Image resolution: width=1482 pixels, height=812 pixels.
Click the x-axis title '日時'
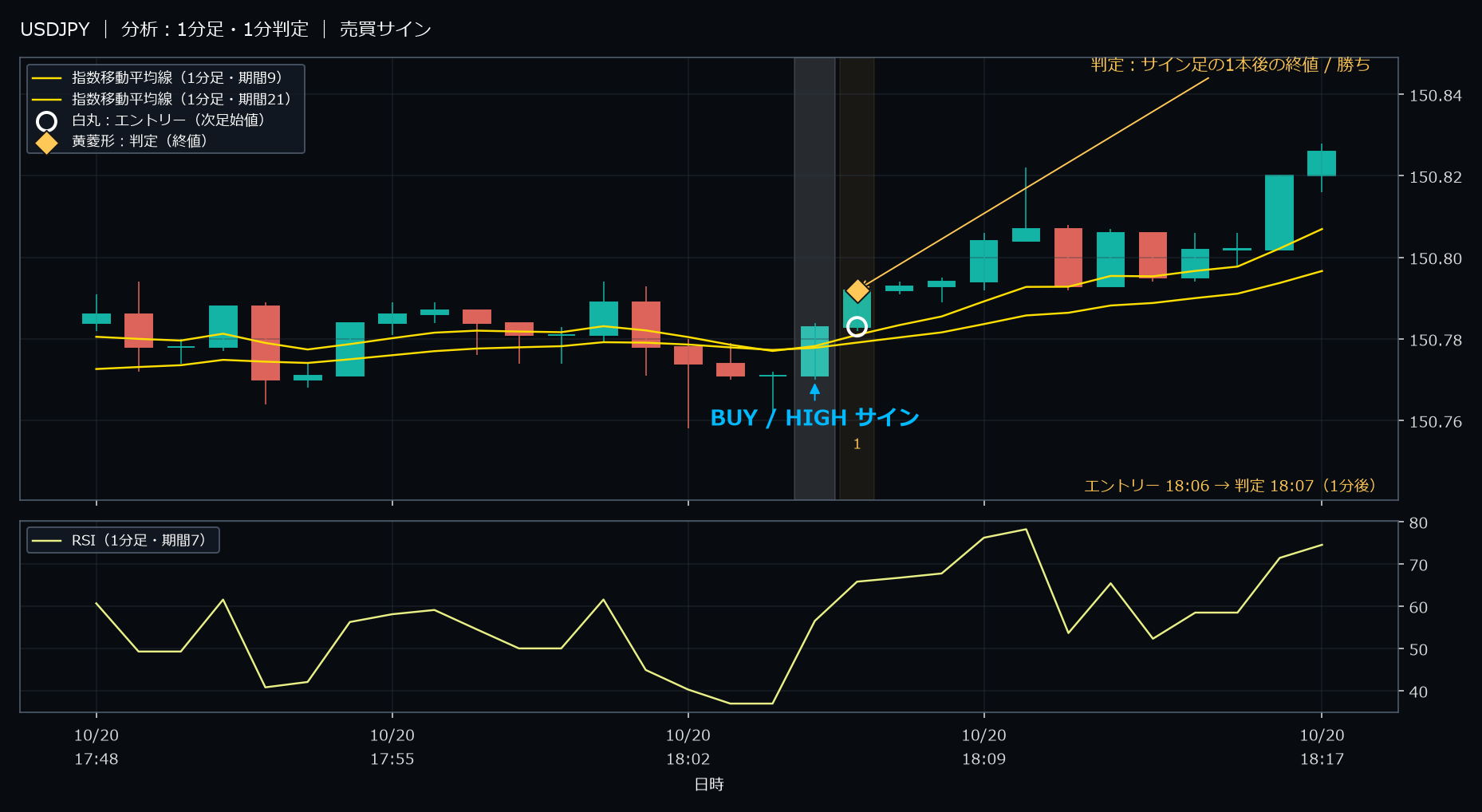coord(709,784)
